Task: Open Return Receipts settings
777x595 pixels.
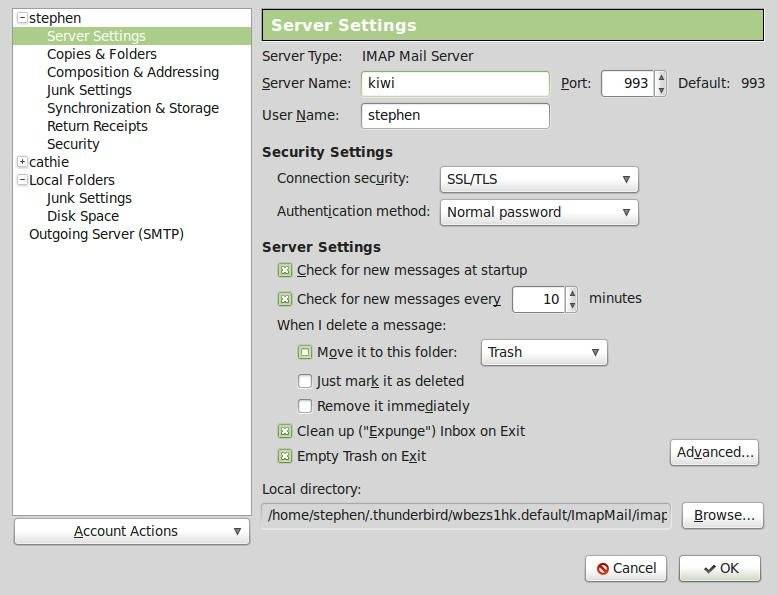Action: coord(97,126)
